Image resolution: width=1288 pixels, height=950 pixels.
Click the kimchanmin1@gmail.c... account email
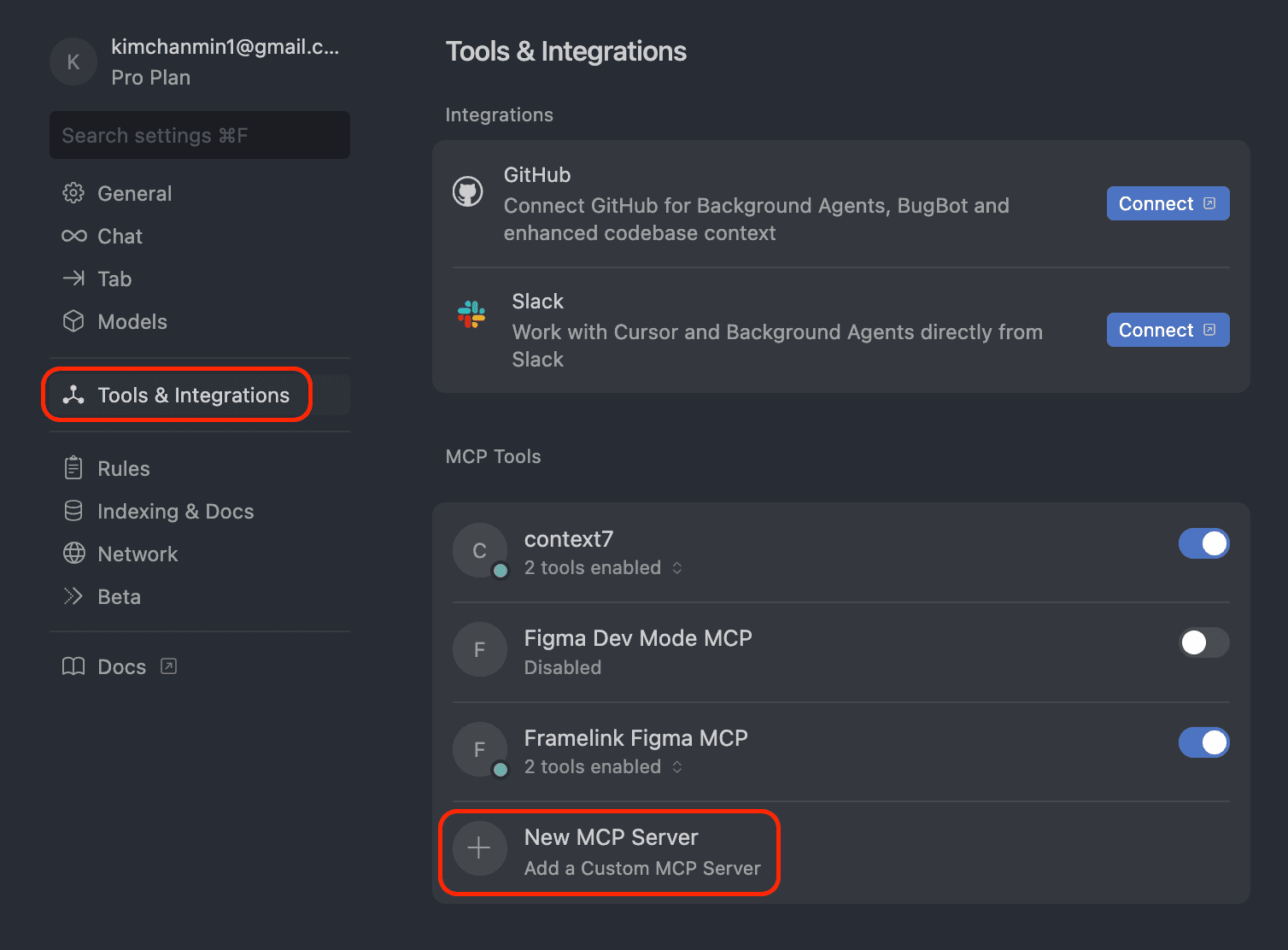(x=225, y=47)
